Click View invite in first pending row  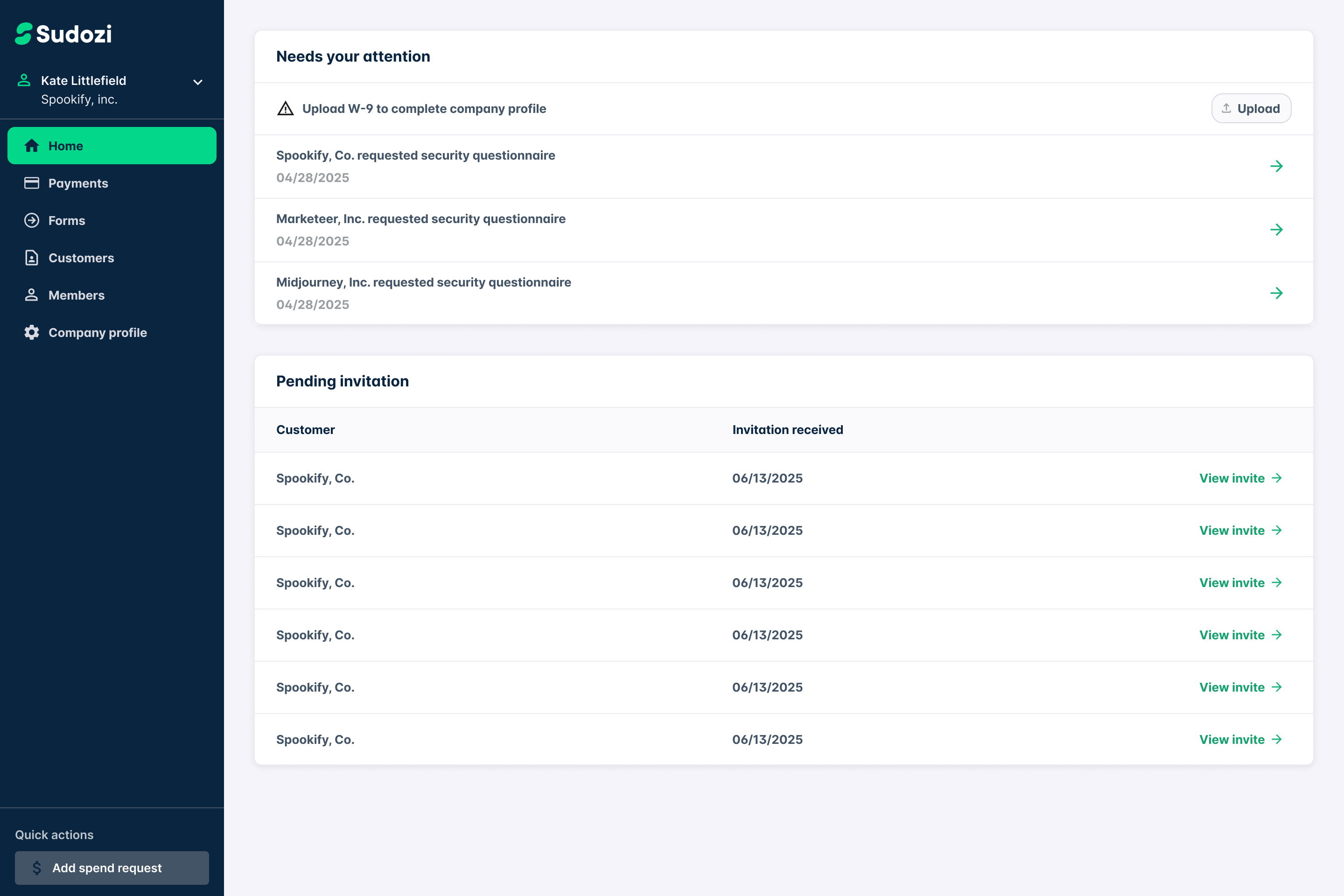(1240, 478)
